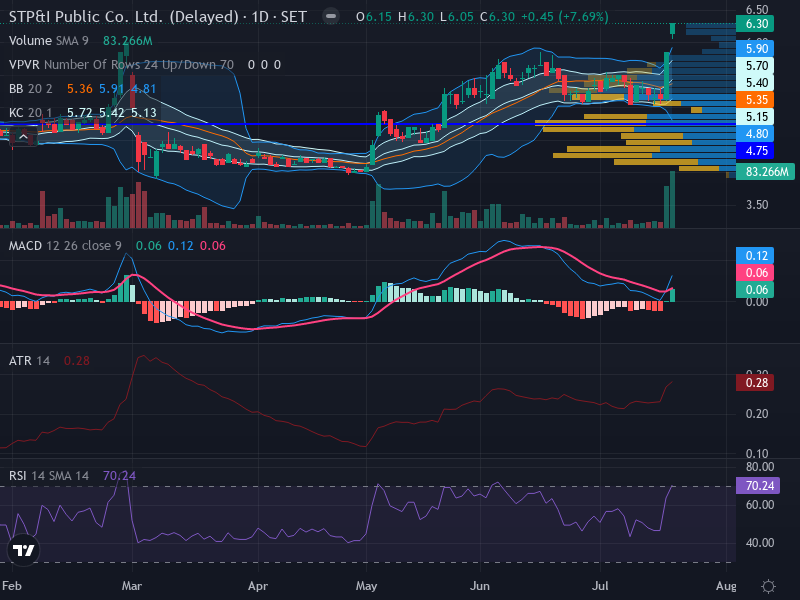The height and width of the screenshot is (600, 800).
Task: Click the 5.72 KC legend value
Action: (80, 112)
